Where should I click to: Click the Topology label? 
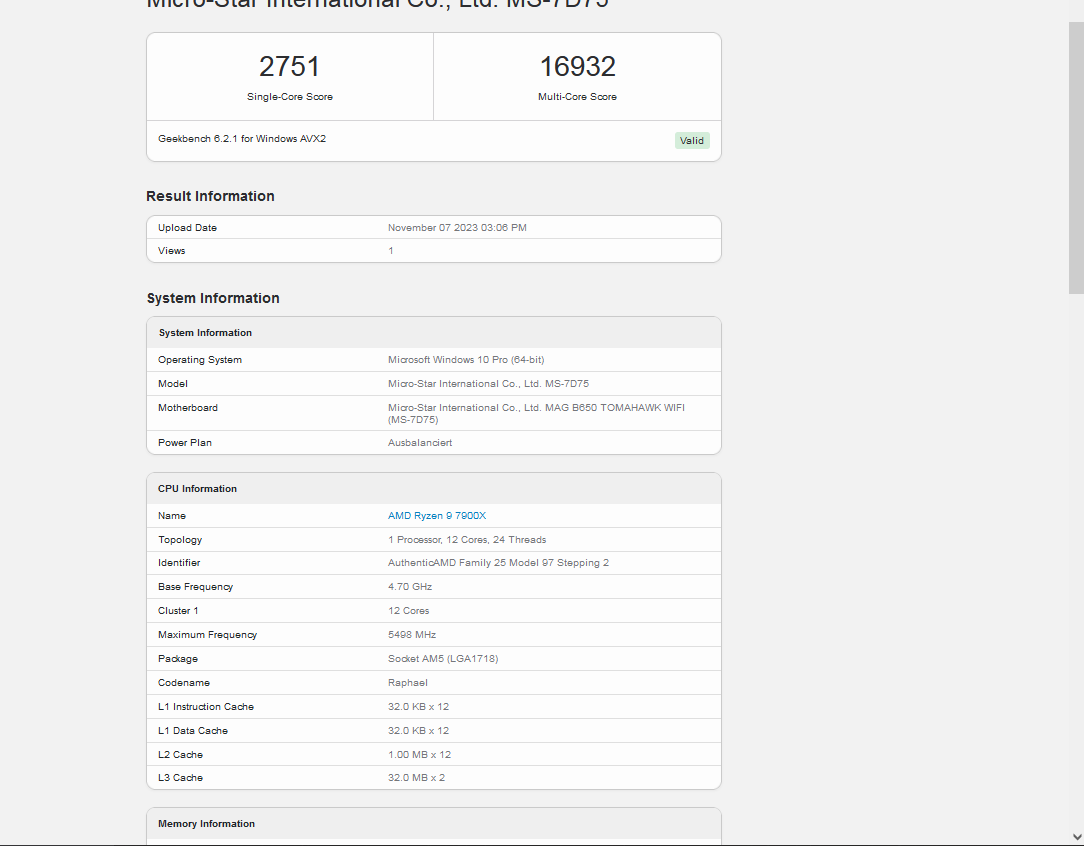coord(180,540)
